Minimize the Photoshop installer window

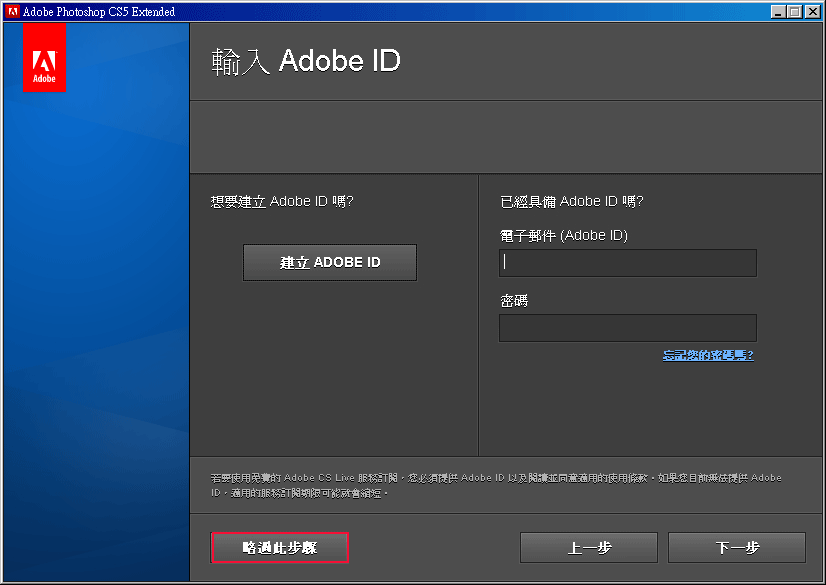coord(778,12)
